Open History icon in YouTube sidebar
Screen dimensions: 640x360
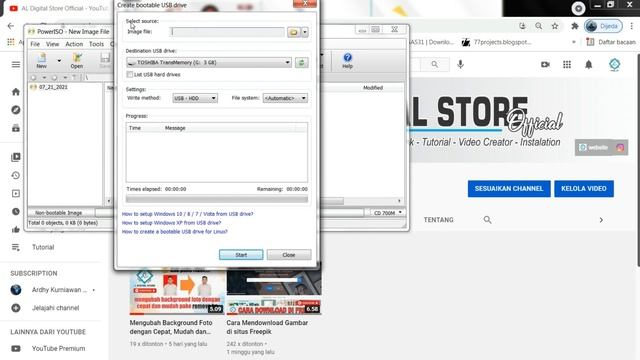click(16, 175)
